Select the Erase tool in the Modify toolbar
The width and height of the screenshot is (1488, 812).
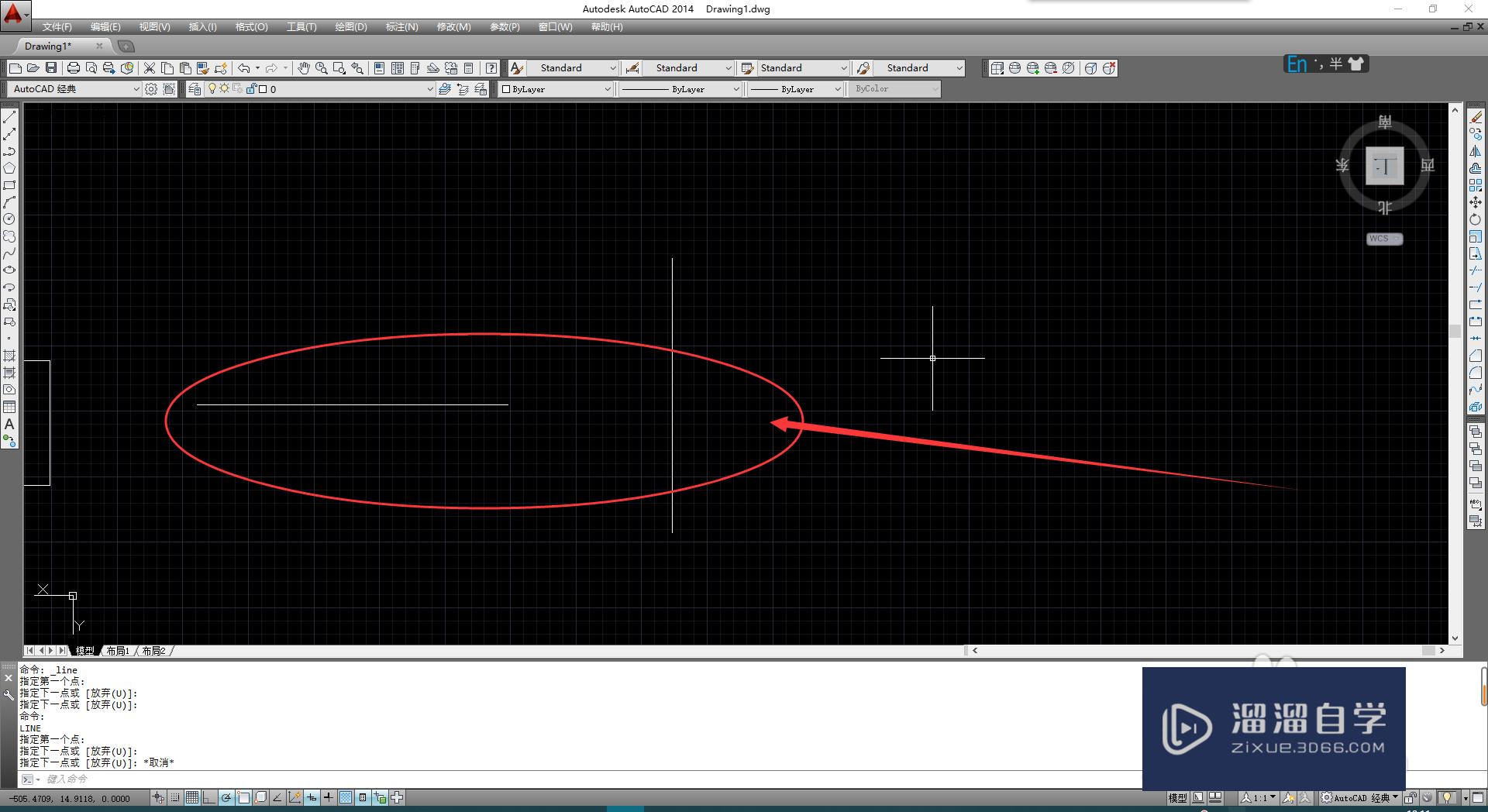point(1476,117)
